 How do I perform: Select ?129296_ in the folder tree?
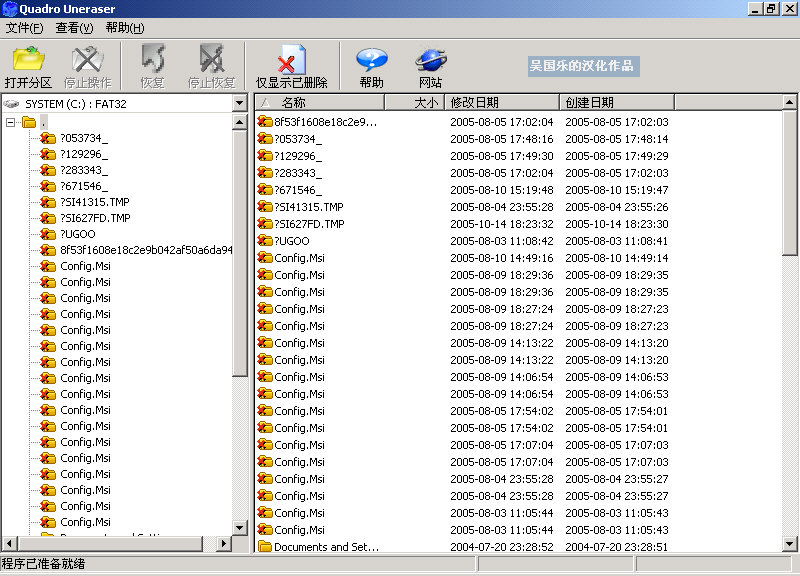pyautogui.click(x=84, y=154)
